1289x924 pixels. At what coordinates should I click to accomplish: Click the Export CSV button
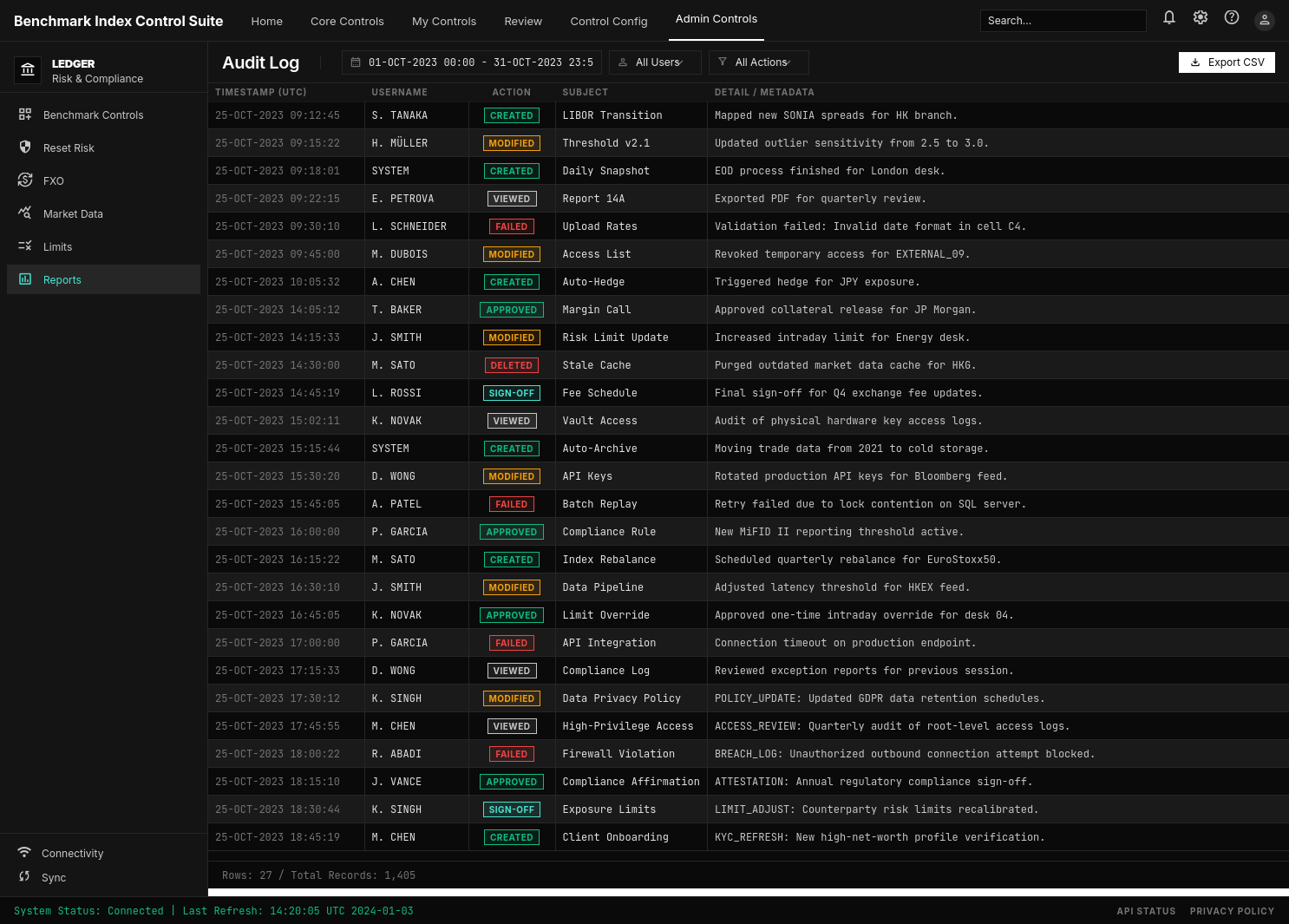click(1227, 62)
